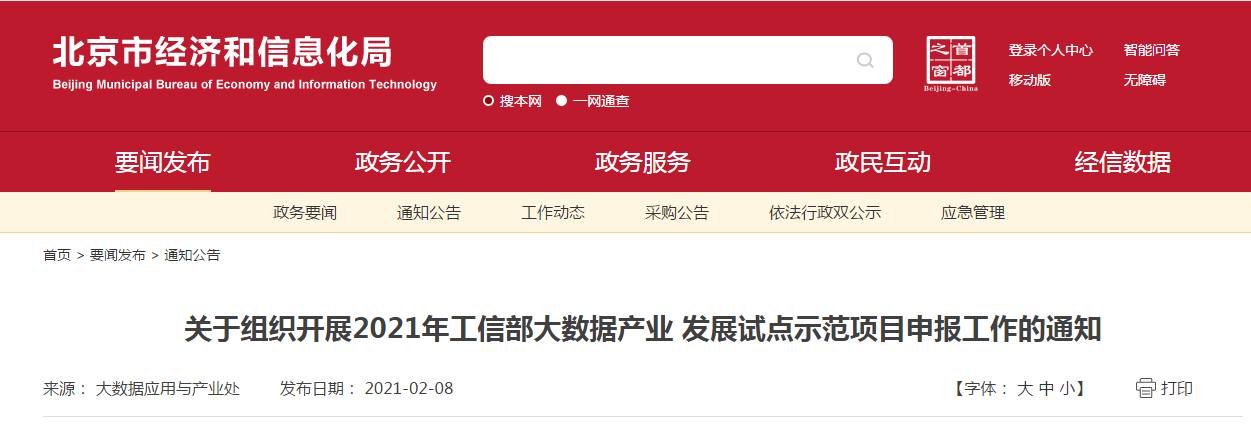The height and width of the screenshot is (430, 1251).
Task: Click the printer icon beside 打印
Action: coord(1146,388)
